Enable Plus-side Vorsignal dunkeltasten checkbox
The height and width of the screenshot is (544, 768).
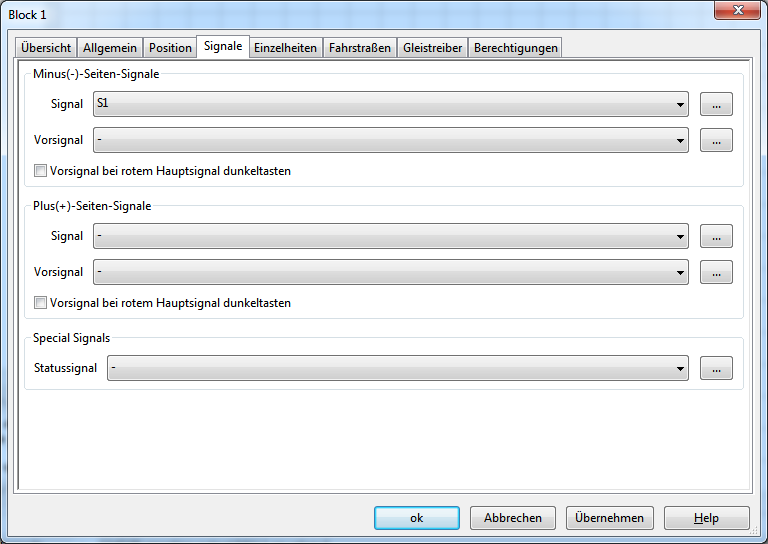coord(41,303)
